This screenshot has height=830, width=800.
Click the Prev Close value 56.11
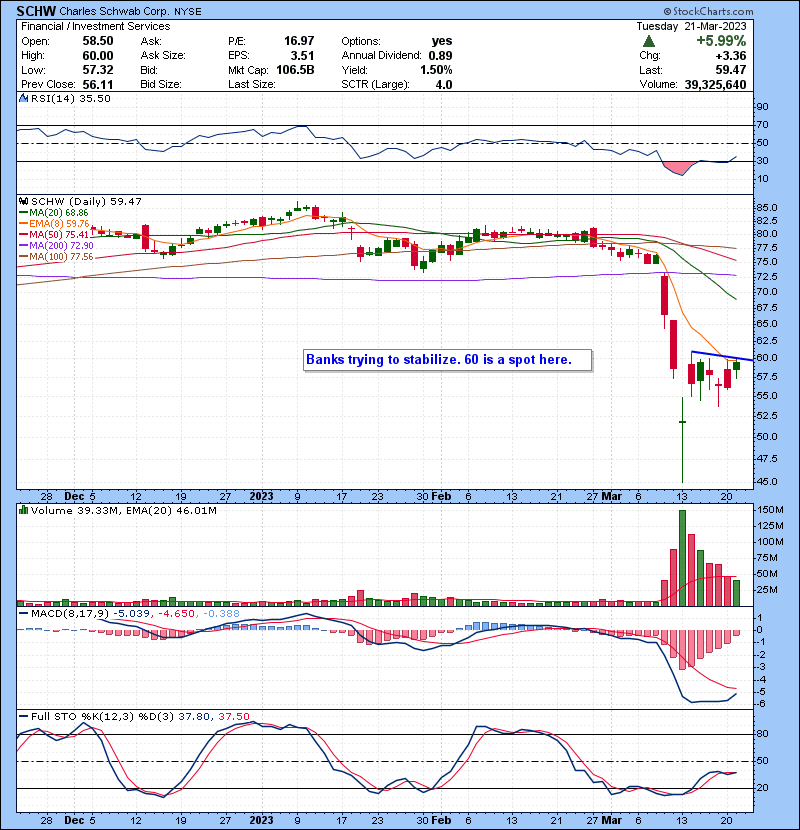[x=98, y=84]
